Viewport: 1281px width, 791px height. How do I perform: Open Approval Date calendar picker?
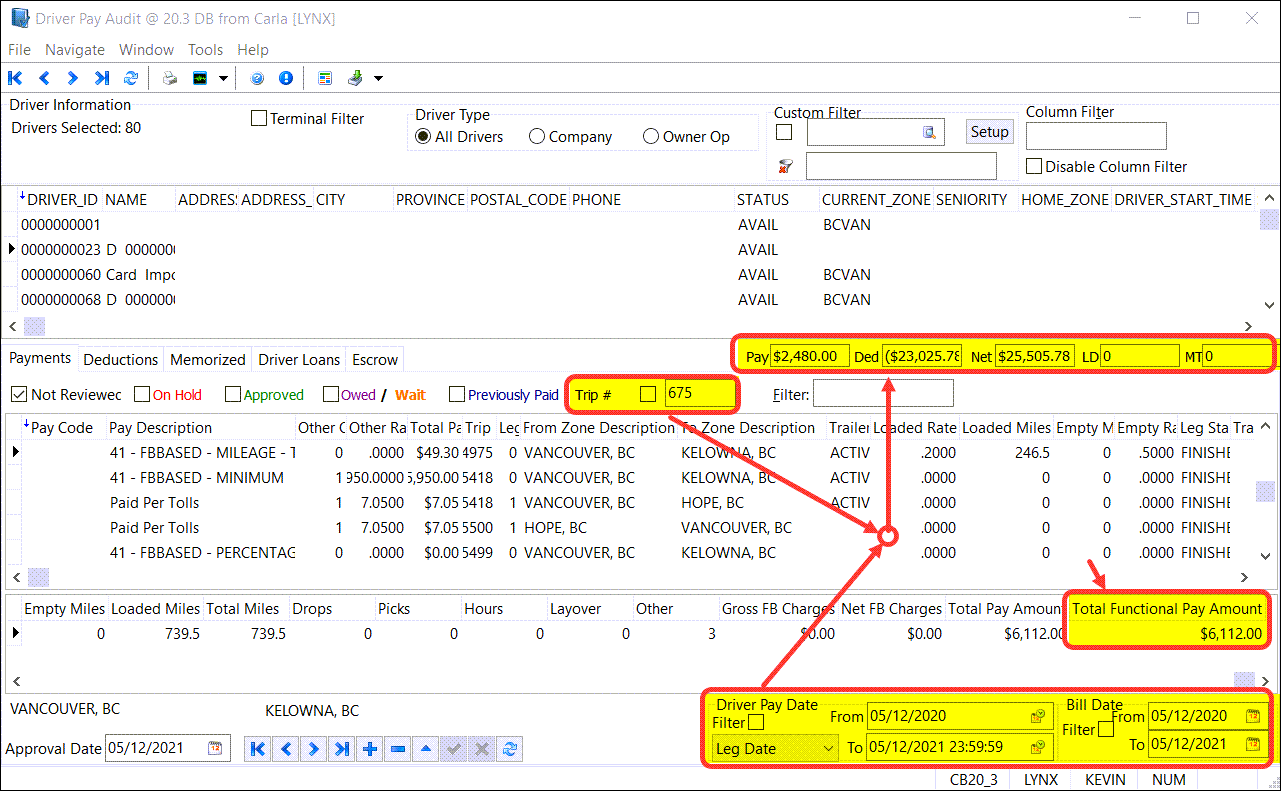[215, 748]
